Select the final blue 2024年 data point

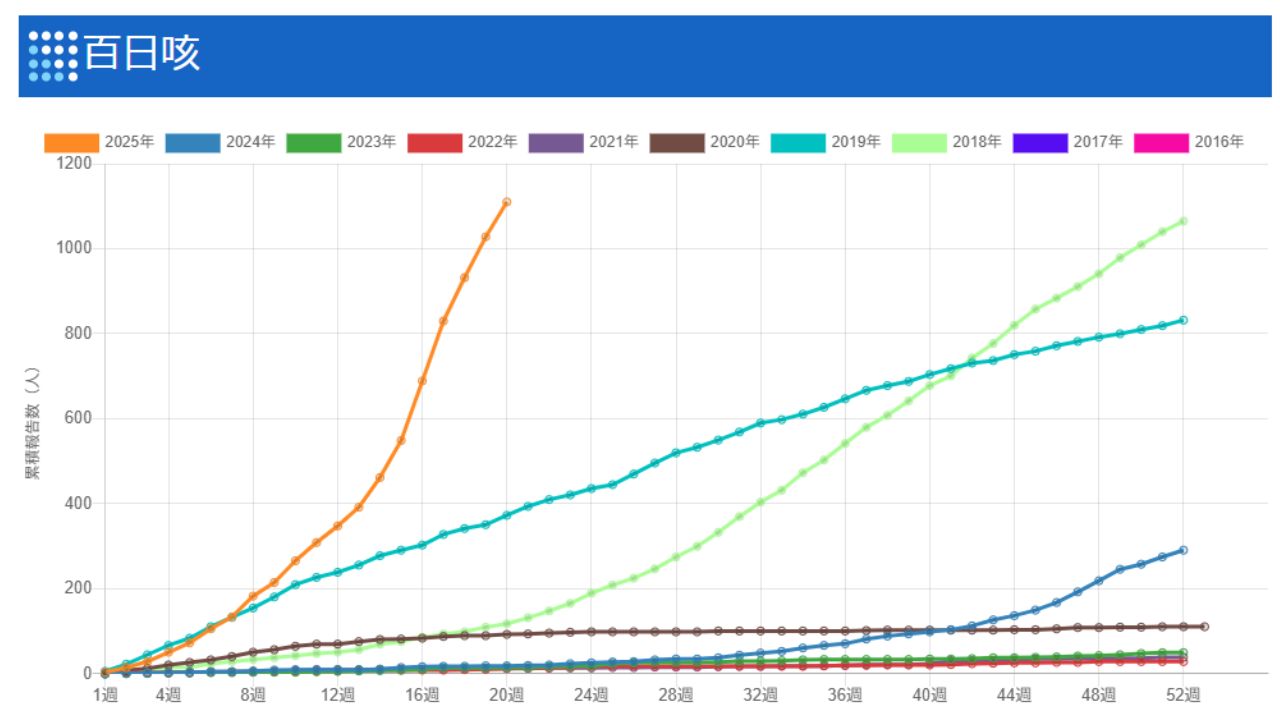pos(1183,550)
